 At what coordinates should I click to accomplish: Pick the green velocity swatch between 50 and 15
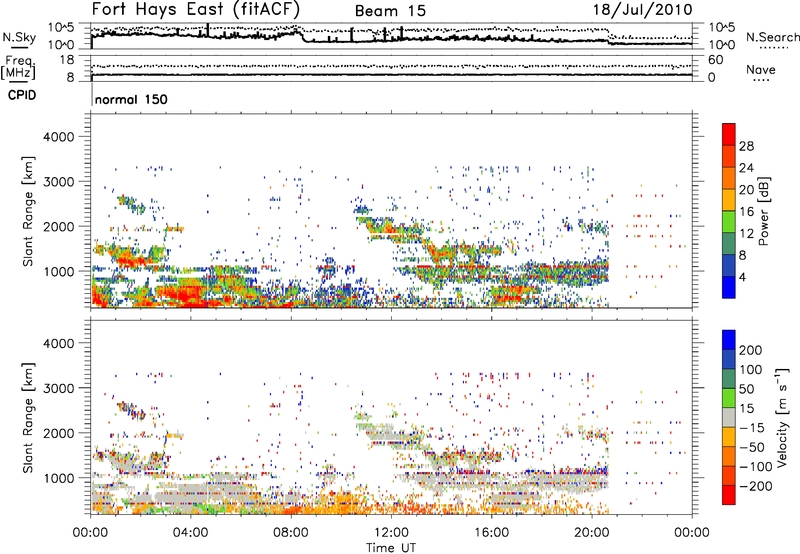click(729, 398)
